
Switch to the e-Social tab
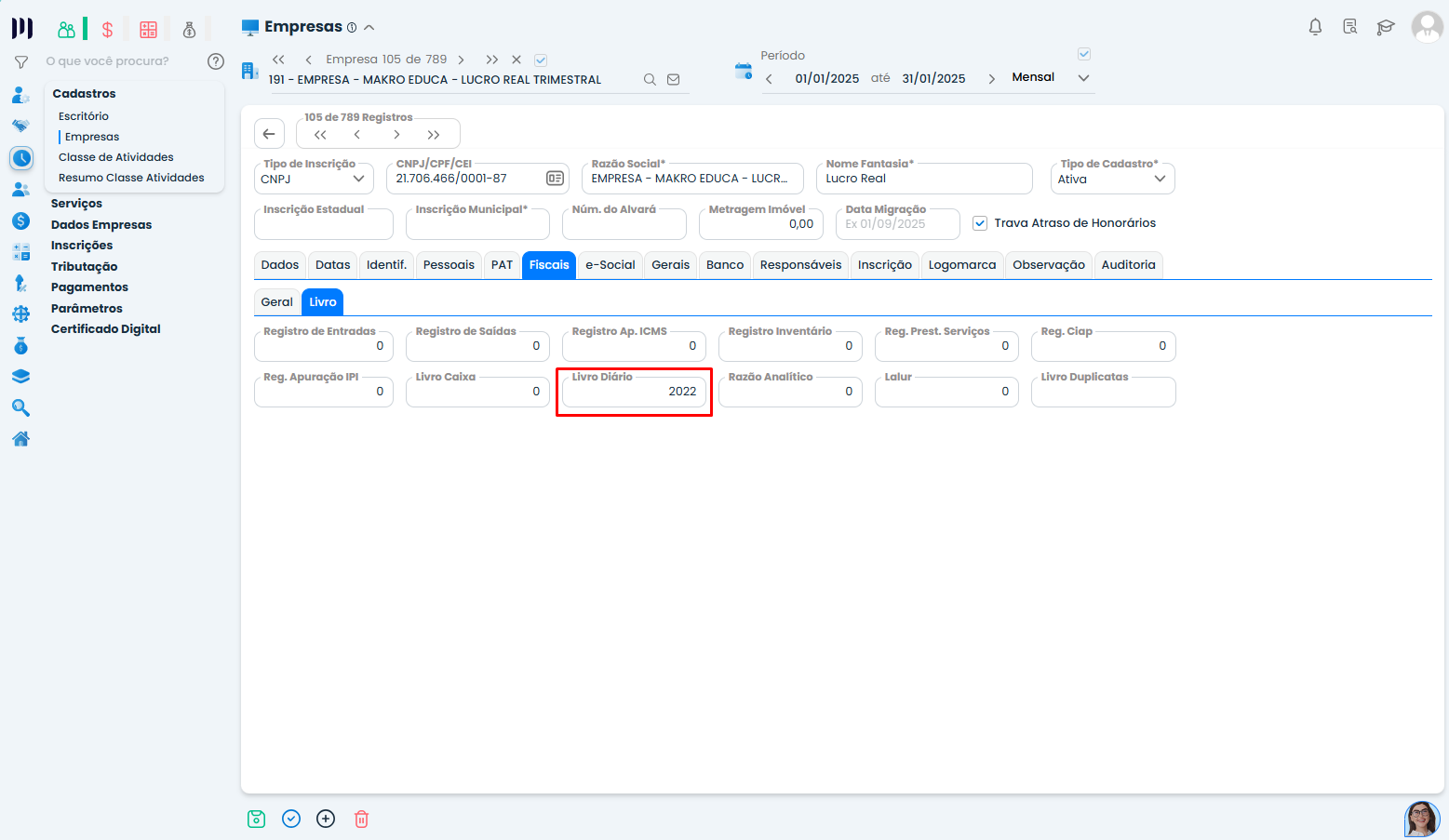point(610,265)
